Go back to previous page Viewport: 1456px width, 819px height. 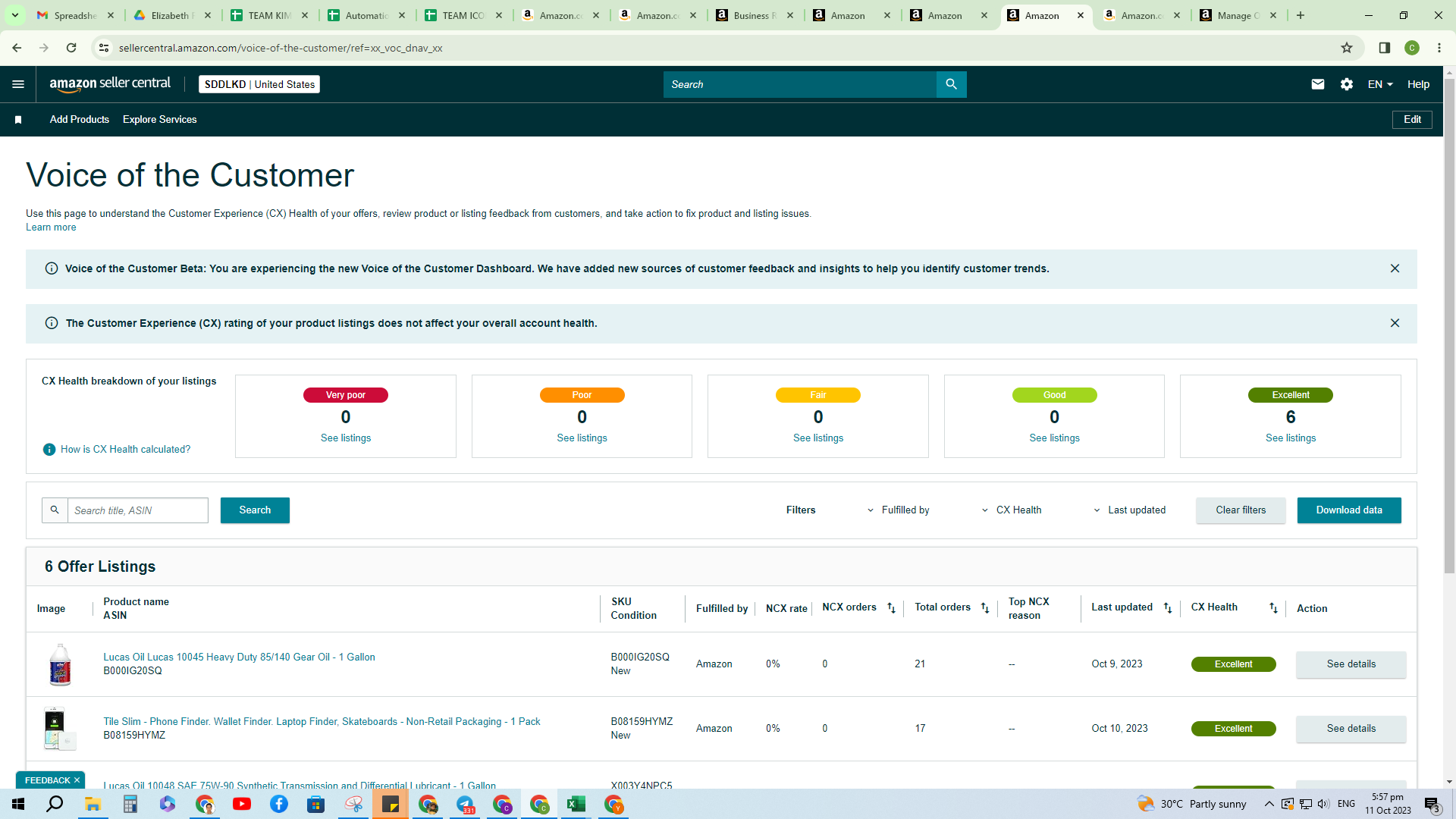tap(17, 48)
